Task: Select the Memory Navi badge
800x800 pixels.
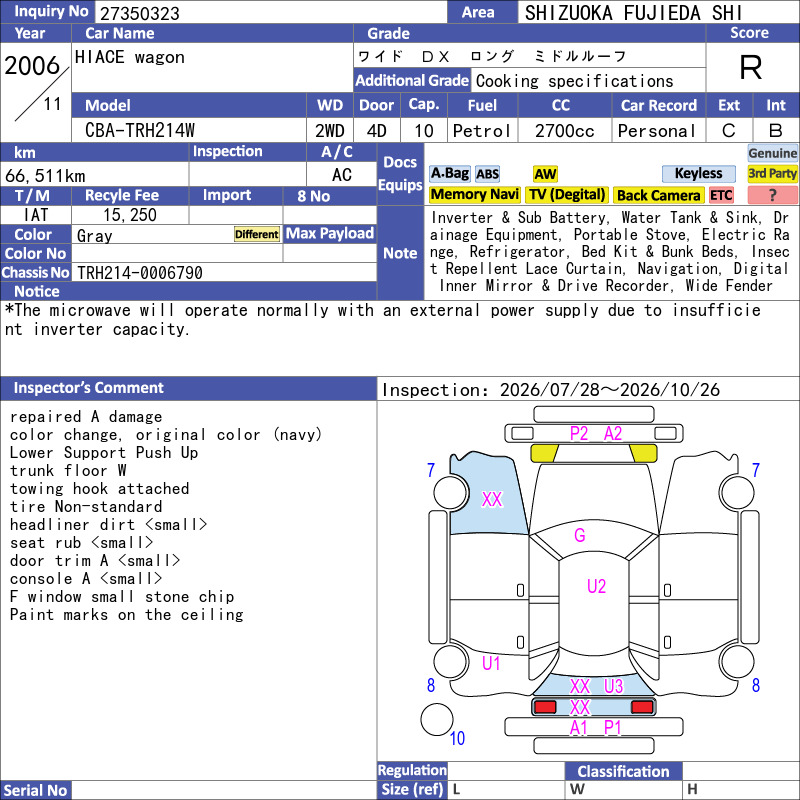Action: (474, 194)
